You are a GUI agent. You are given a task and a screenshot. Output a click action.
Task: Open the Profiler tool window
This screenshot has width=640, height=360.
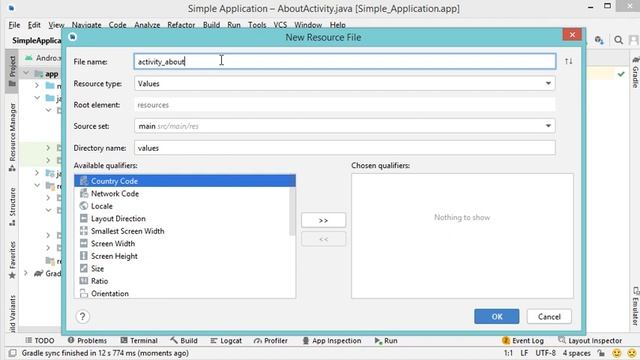click(x=271, y=340)
